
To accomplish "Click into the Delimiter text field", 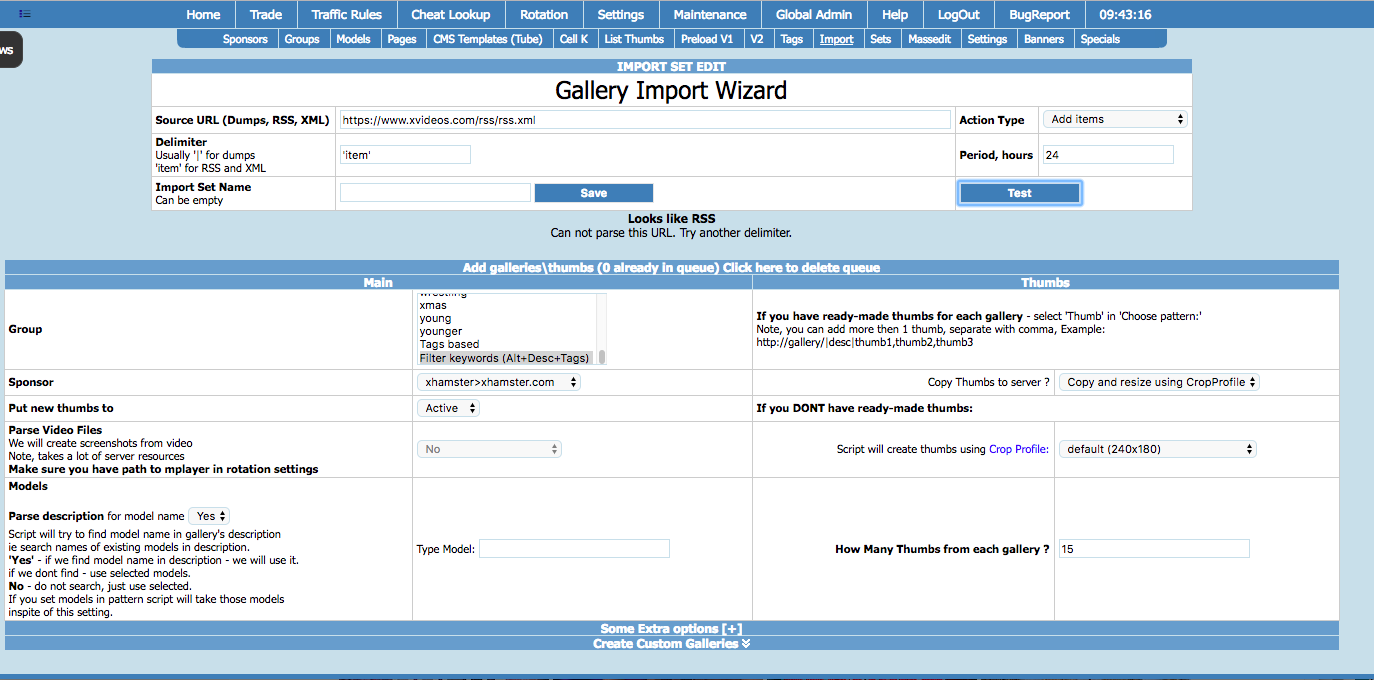I will [x=405, y=154].
